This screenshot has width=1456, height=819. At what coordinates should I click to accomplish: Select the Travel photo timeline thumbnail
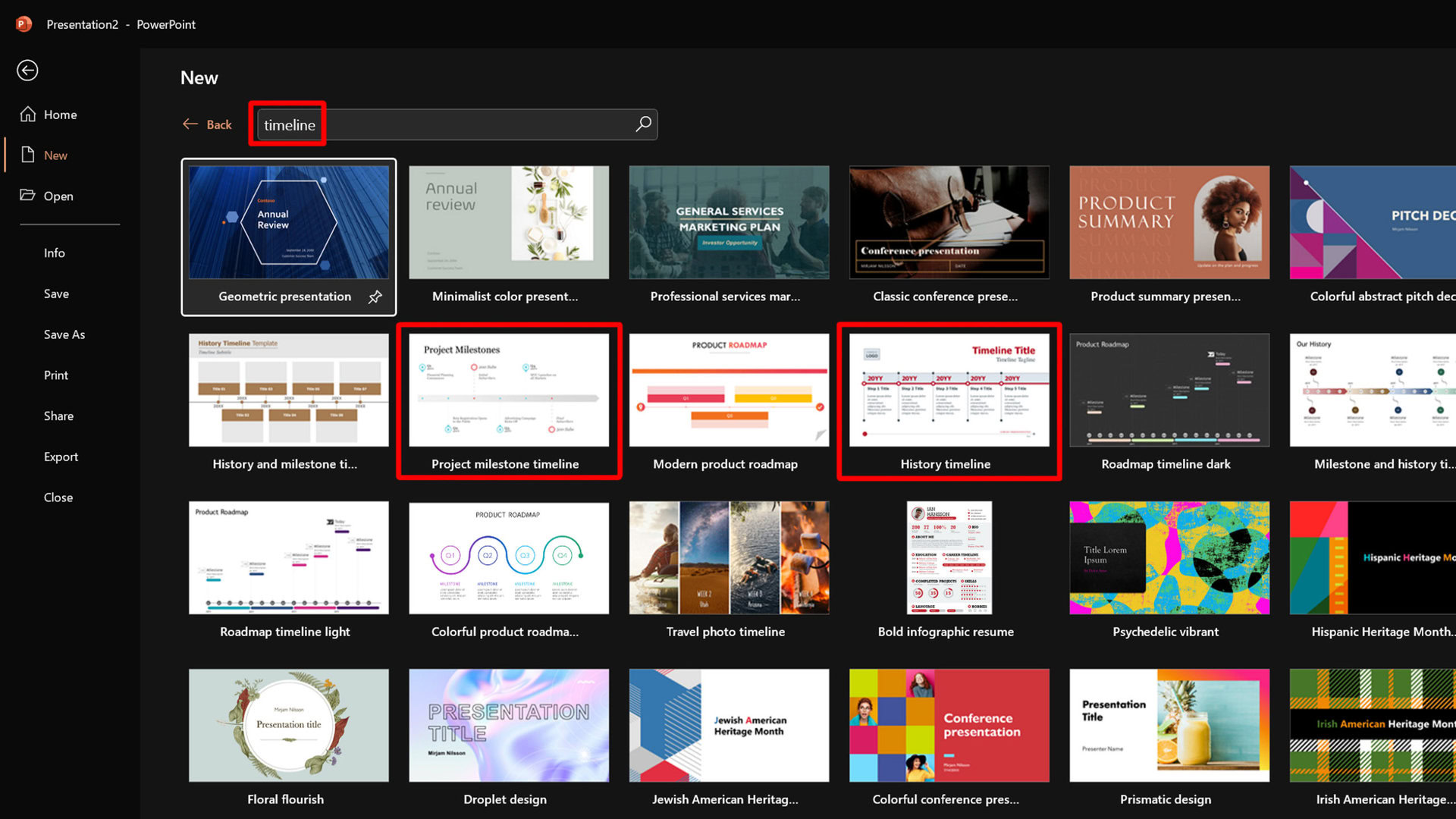point(728,559)
